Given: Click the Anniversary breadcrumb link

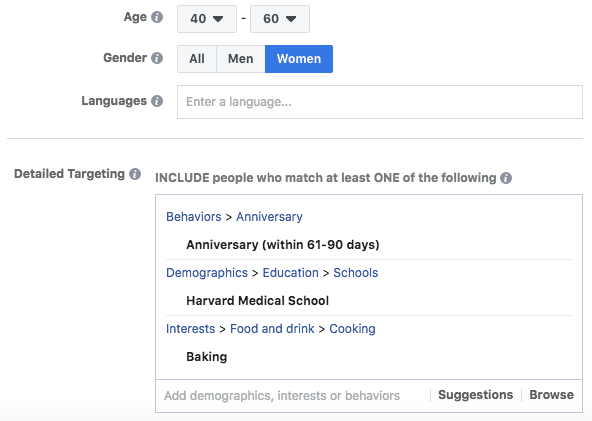Looking at the screenshot, I should pyautogui.click(x=269, y=217).
